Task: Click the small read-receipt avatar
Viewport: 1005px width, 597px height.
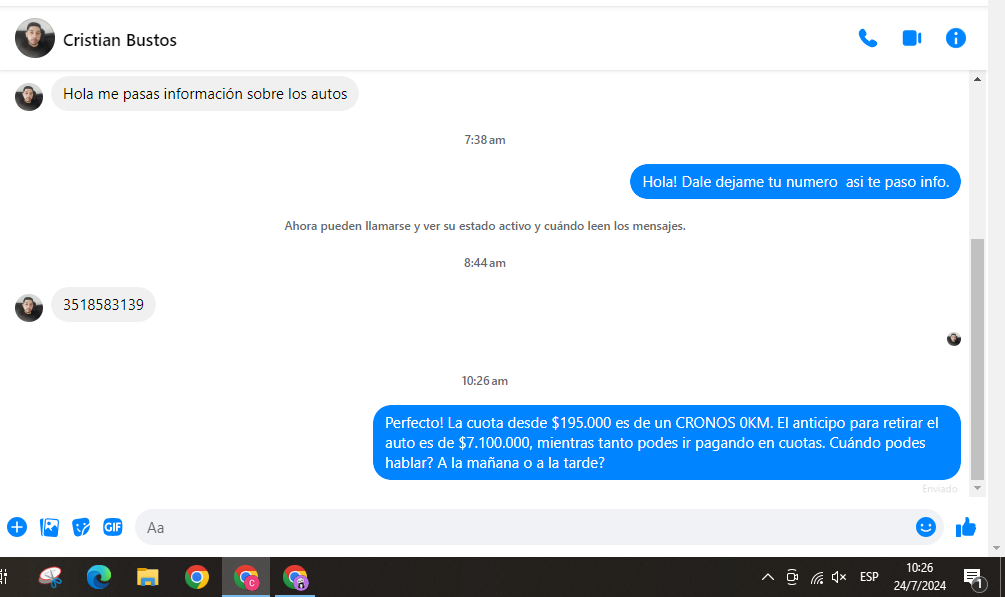Action: 954,339
